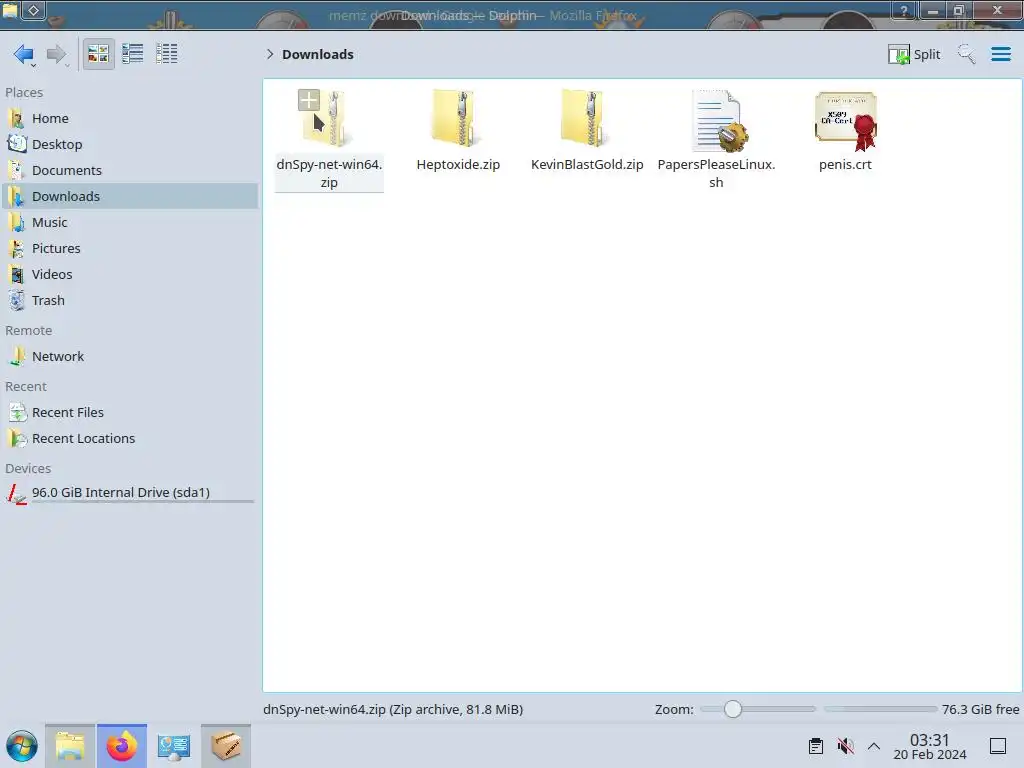Open Pictures in Places
This screenshot has width=1024, height=768.
(x=129, y=249)
